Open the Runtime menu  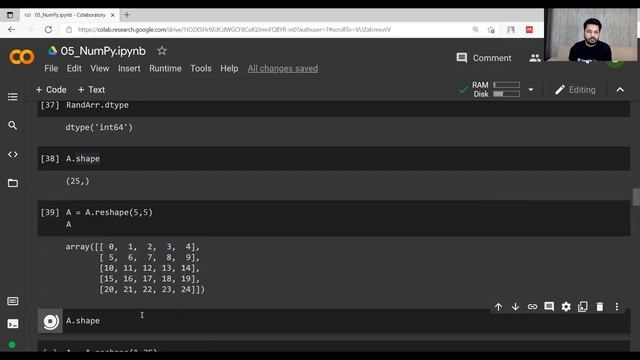click(x=165, y=68)
